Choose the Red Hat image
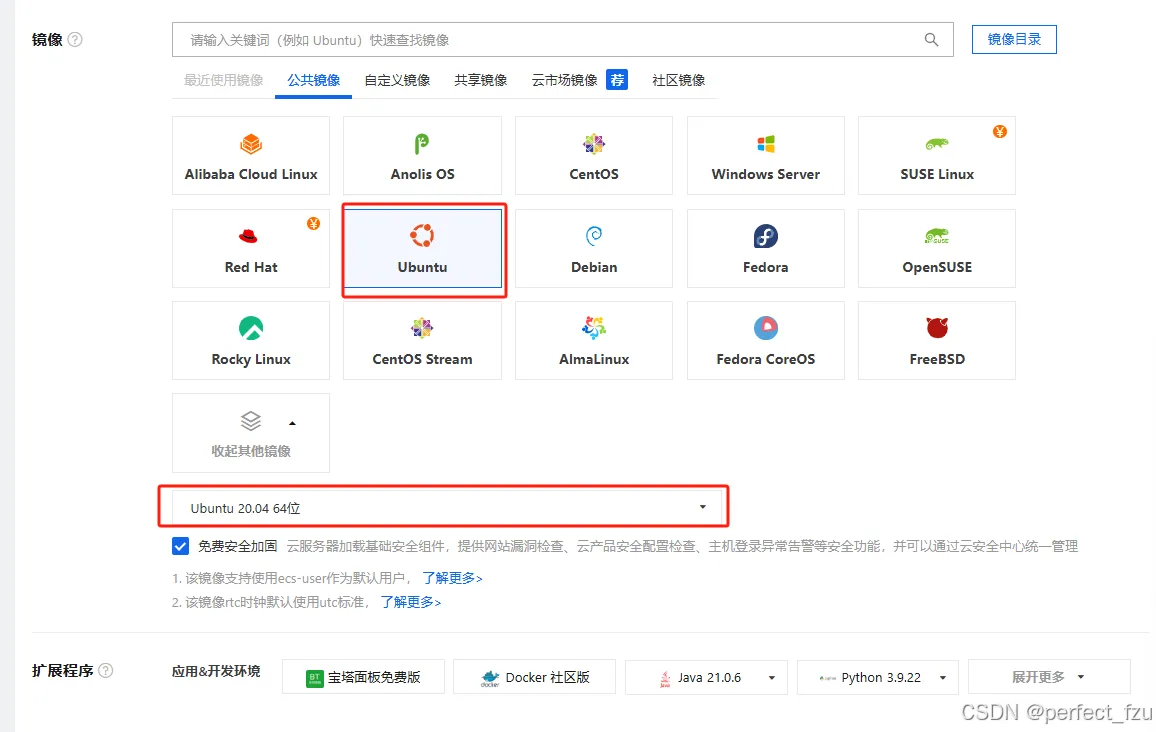This screenshot has height=732, width=1156. [x=250, y=248]
